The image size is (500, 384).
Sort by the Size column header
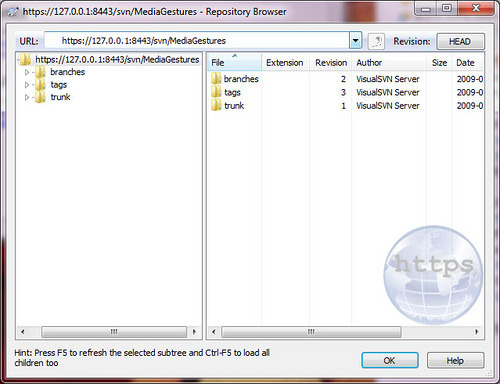pos(439,62)
